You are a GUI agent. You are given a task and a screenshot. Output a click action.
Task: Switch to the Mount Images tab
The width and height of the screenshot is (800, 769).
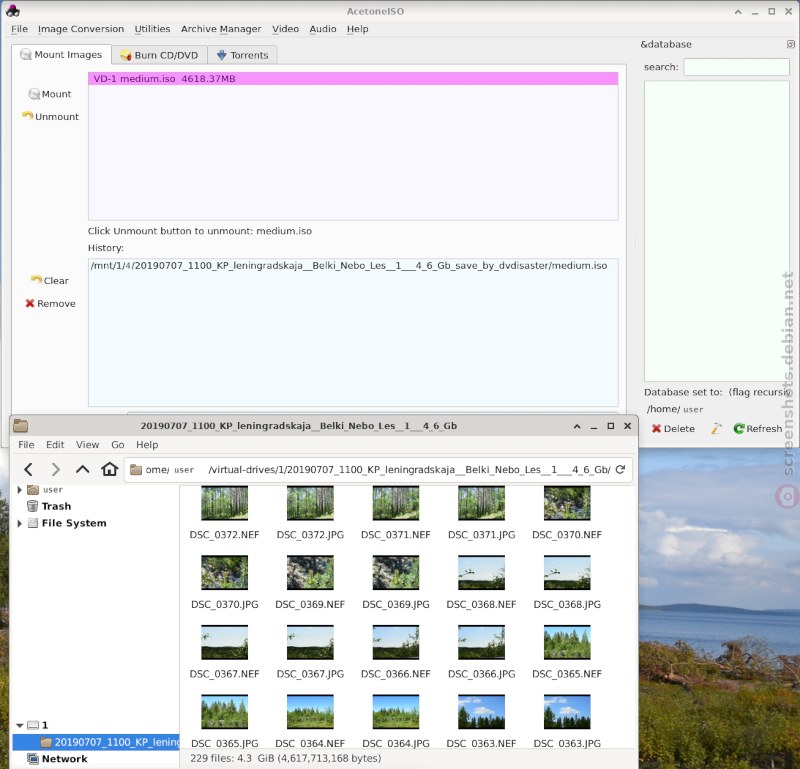tap(61, 55)
